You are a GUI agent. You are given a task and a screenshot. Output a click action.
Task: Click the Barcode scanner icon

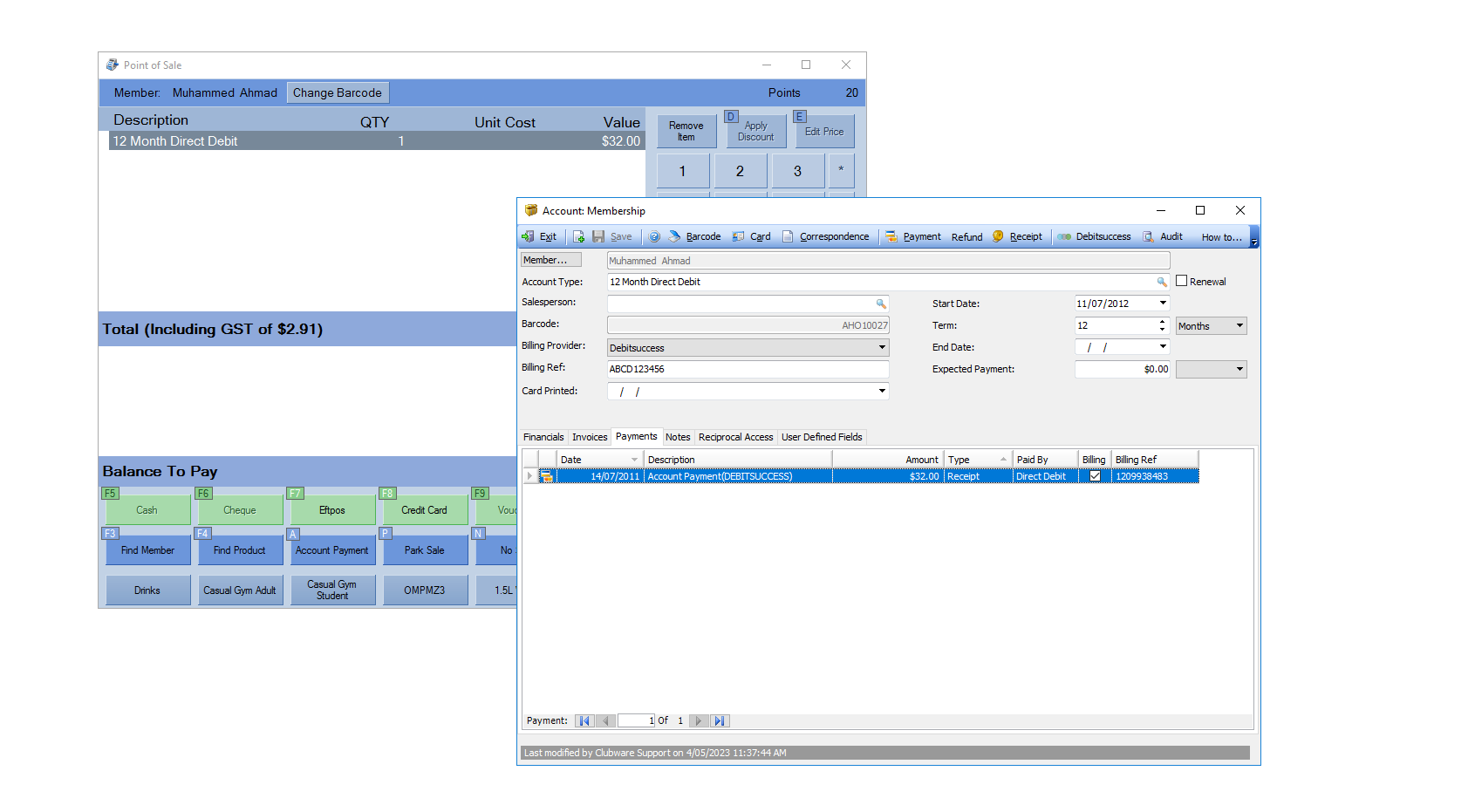click(x=674, y=236)
